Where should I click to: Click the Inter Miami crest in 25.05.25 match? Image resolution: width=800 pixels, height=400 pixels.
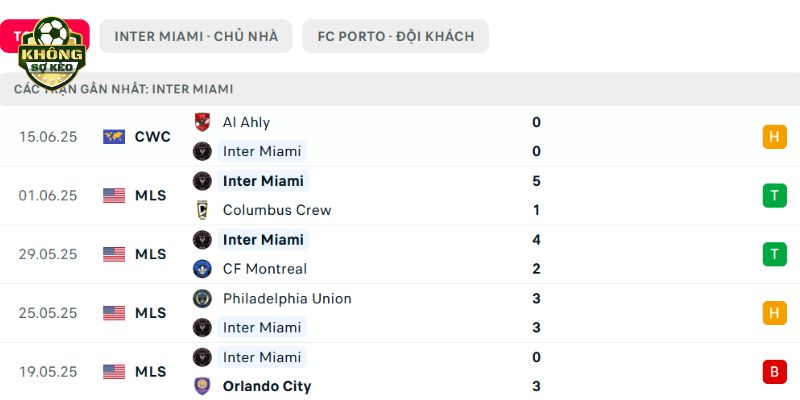coord(202,328)
